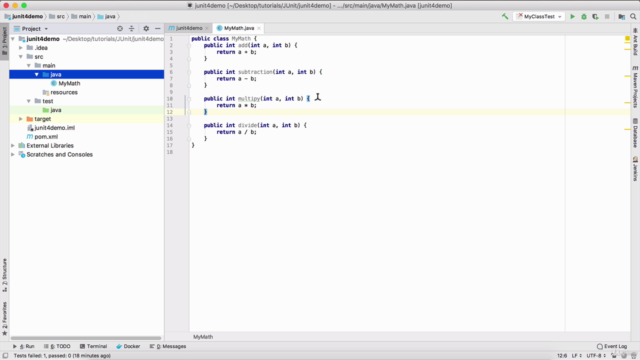The height and width of the screenshot is (360, 640).
Task: Click the grey Stop square button
Action: pos(607,17)
